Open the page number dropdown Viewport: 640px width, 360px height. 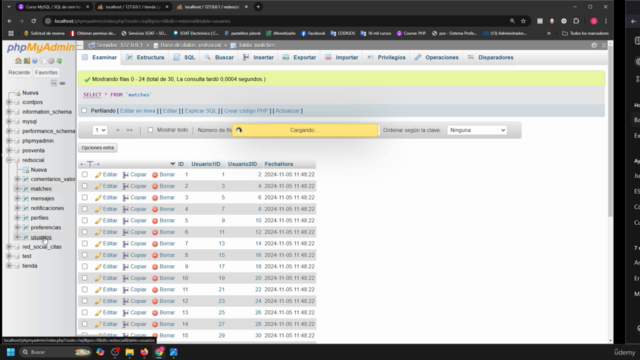pyautogui.click(x=100, y=130)
